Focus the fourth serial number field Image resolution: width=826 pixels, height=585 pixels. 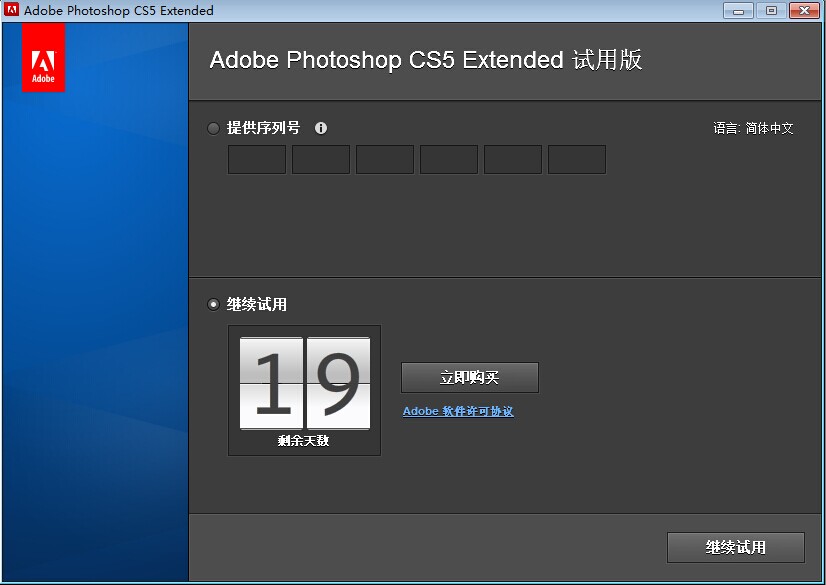(449, 160)
